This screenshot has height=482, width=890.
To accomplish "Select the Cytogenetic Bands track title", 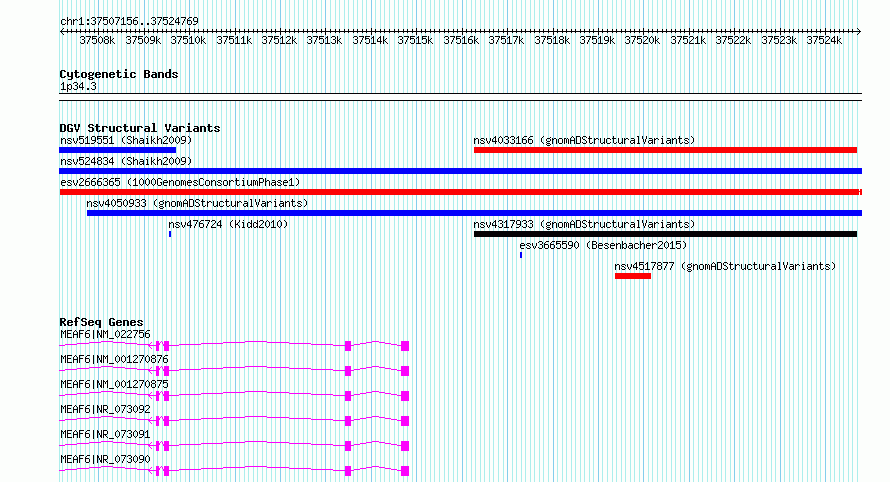I will coord(119,74).
